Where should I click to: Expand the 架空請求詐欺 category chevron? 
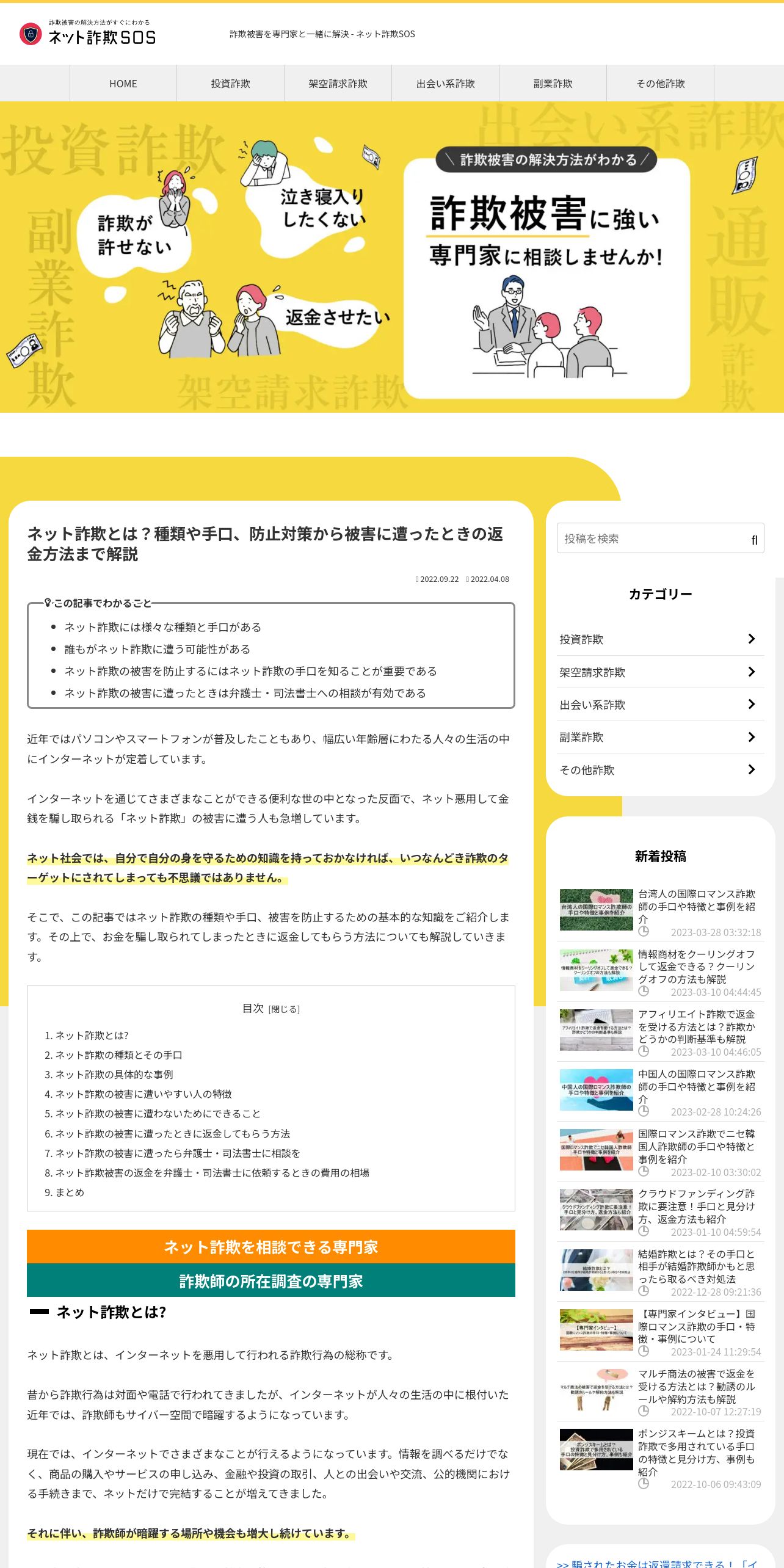752,672
